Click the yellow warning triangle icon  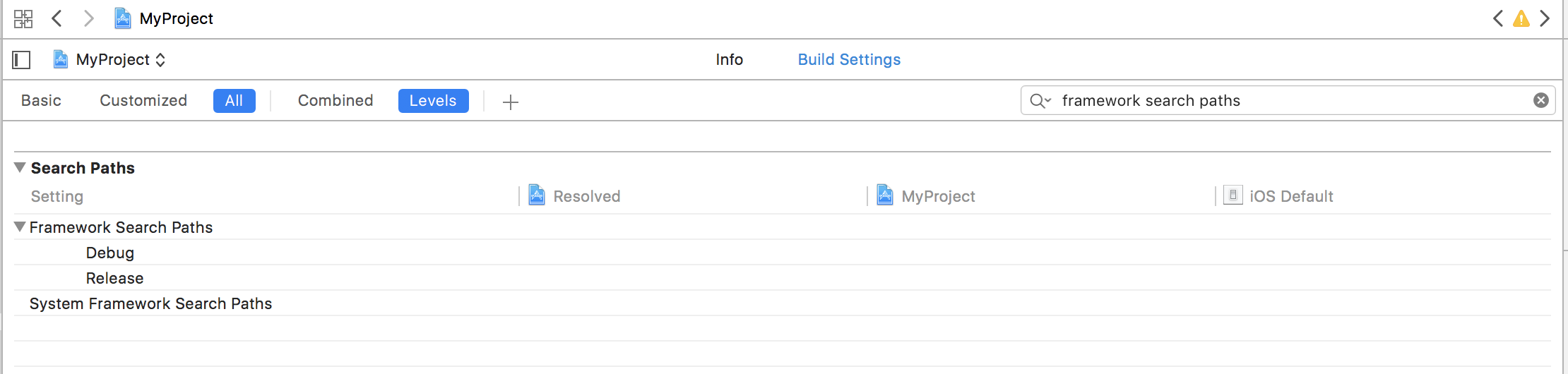coord(1521,18)
